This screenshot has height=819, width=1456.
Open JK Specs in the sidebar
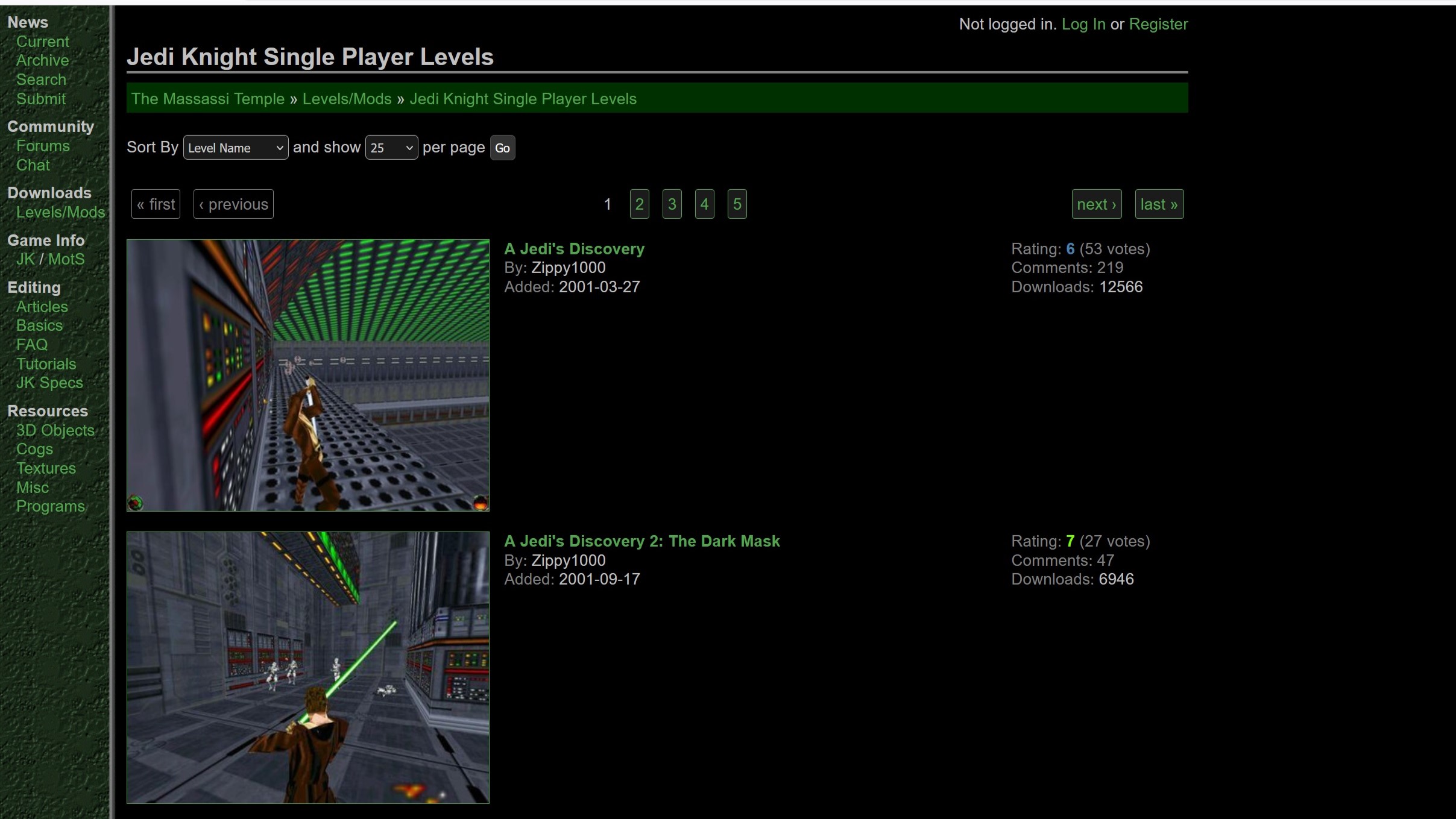point(49,383)
